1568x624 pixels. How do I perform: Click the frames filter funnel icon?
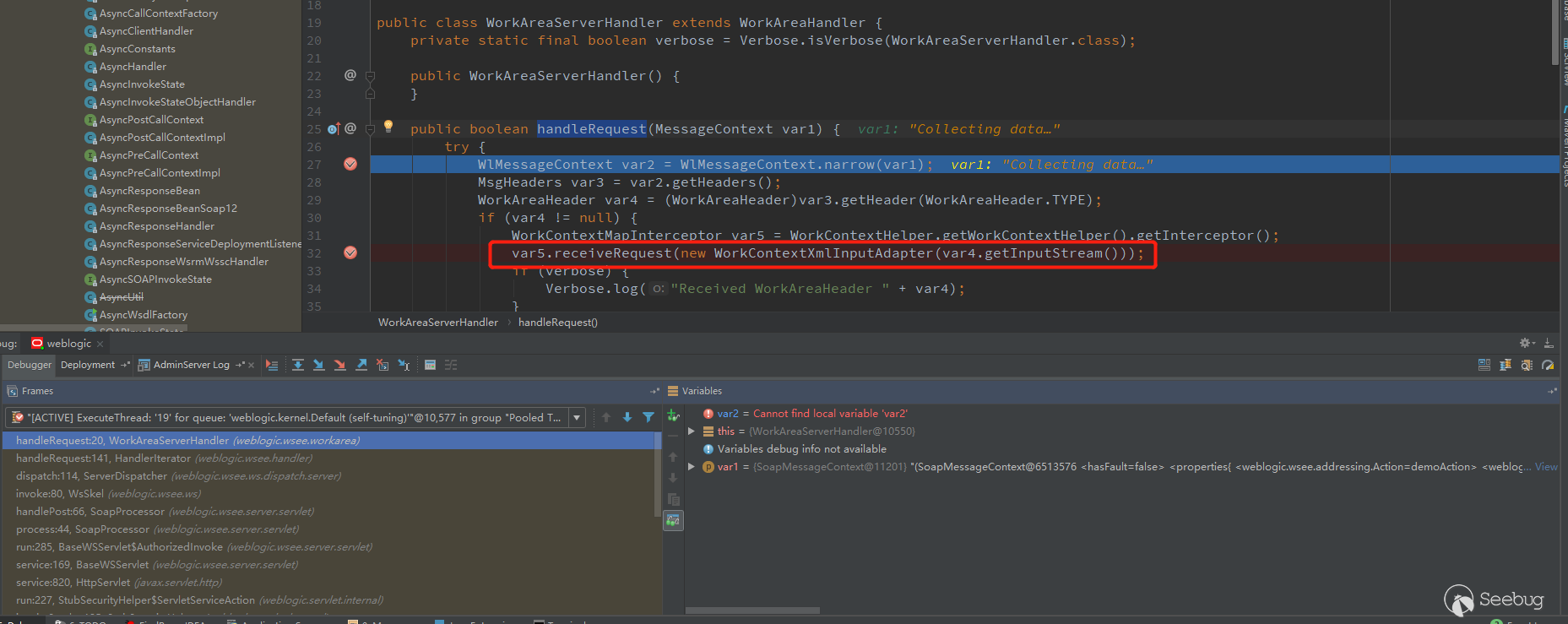(x=648, y=417)
